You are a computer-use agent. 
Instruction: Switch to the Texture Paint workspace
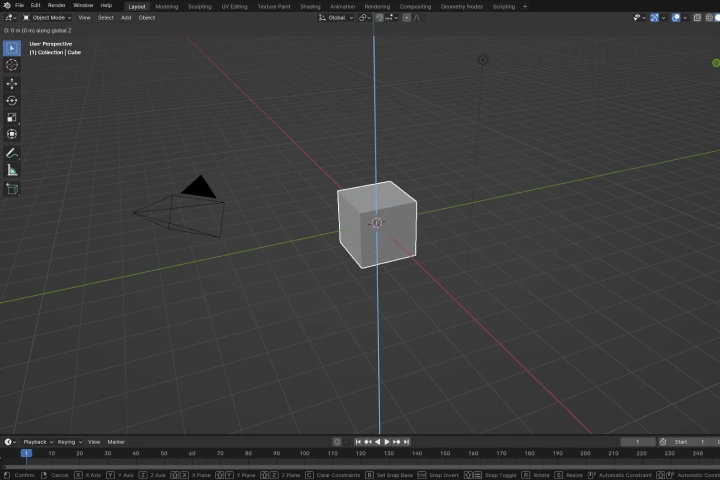tap(274, 6)
